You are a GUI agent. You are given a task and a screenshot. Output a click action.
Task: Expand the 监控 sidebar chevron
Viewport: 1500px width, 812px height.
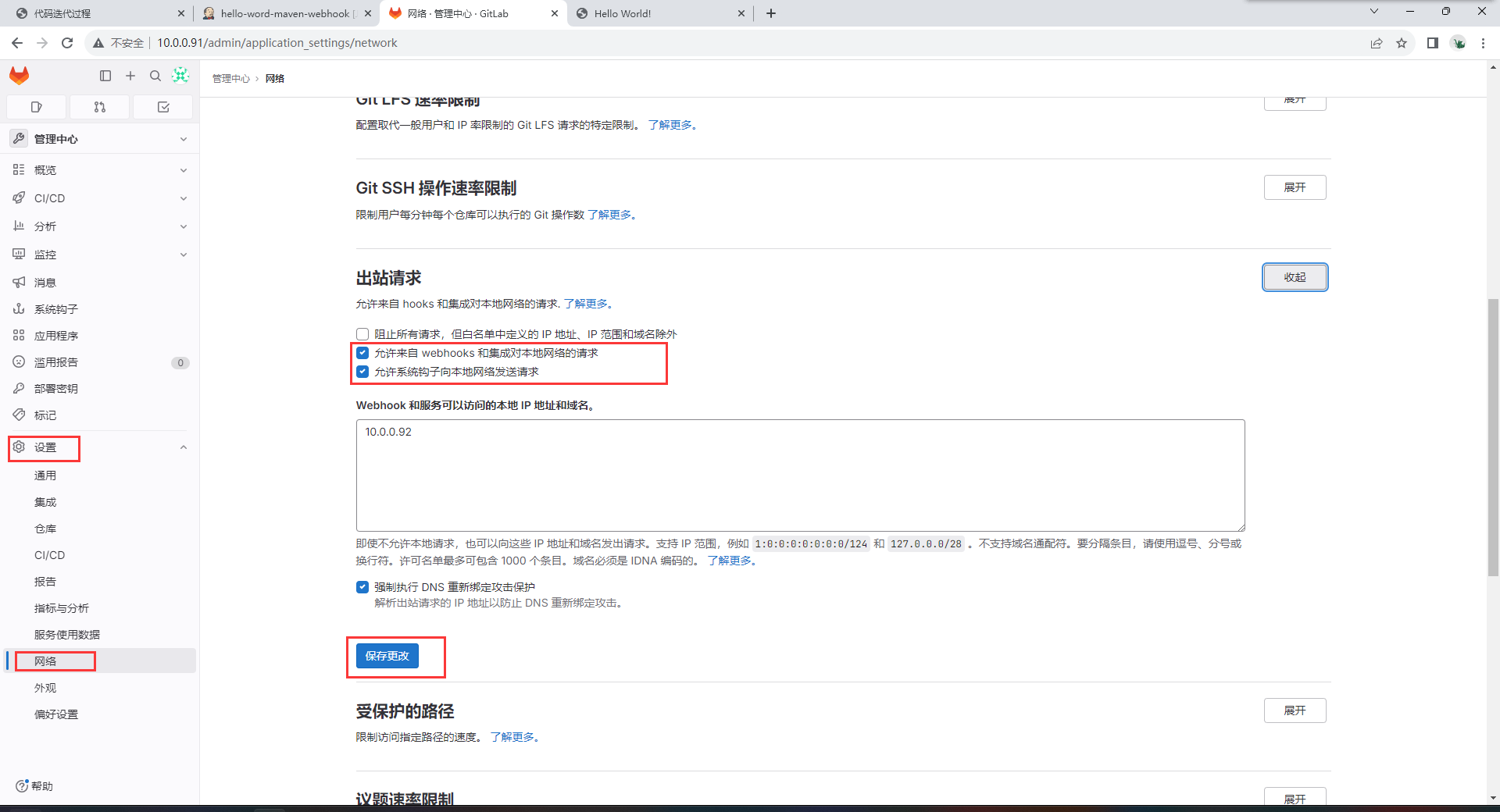pos(184,255)
